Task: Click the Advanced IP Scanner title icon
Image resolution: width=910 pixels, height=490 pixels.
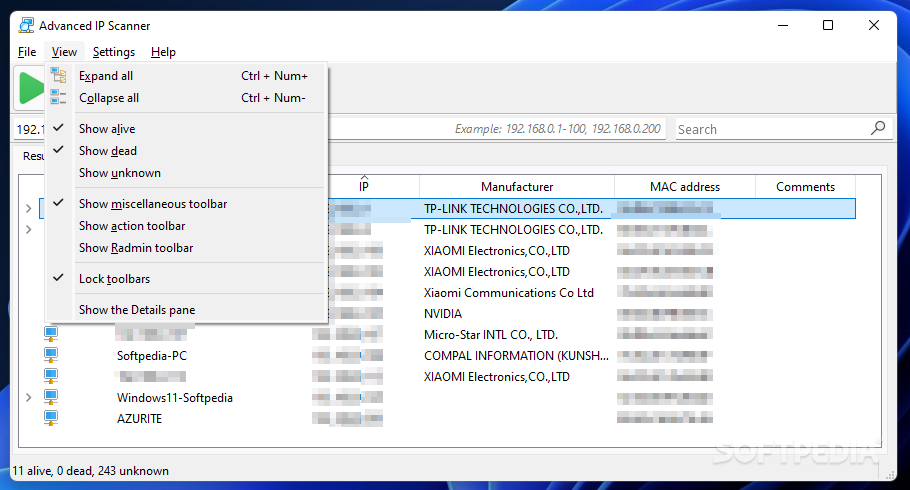Action: (26, 26)
